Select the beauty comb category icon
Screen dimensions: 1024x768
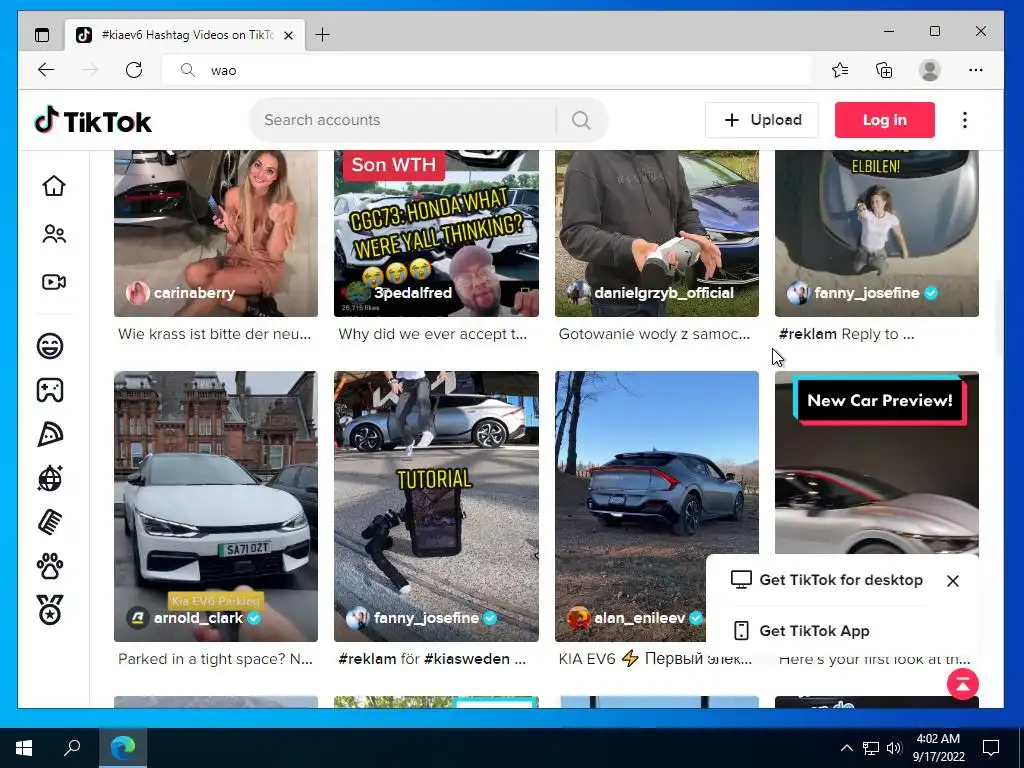click(50, 522)
